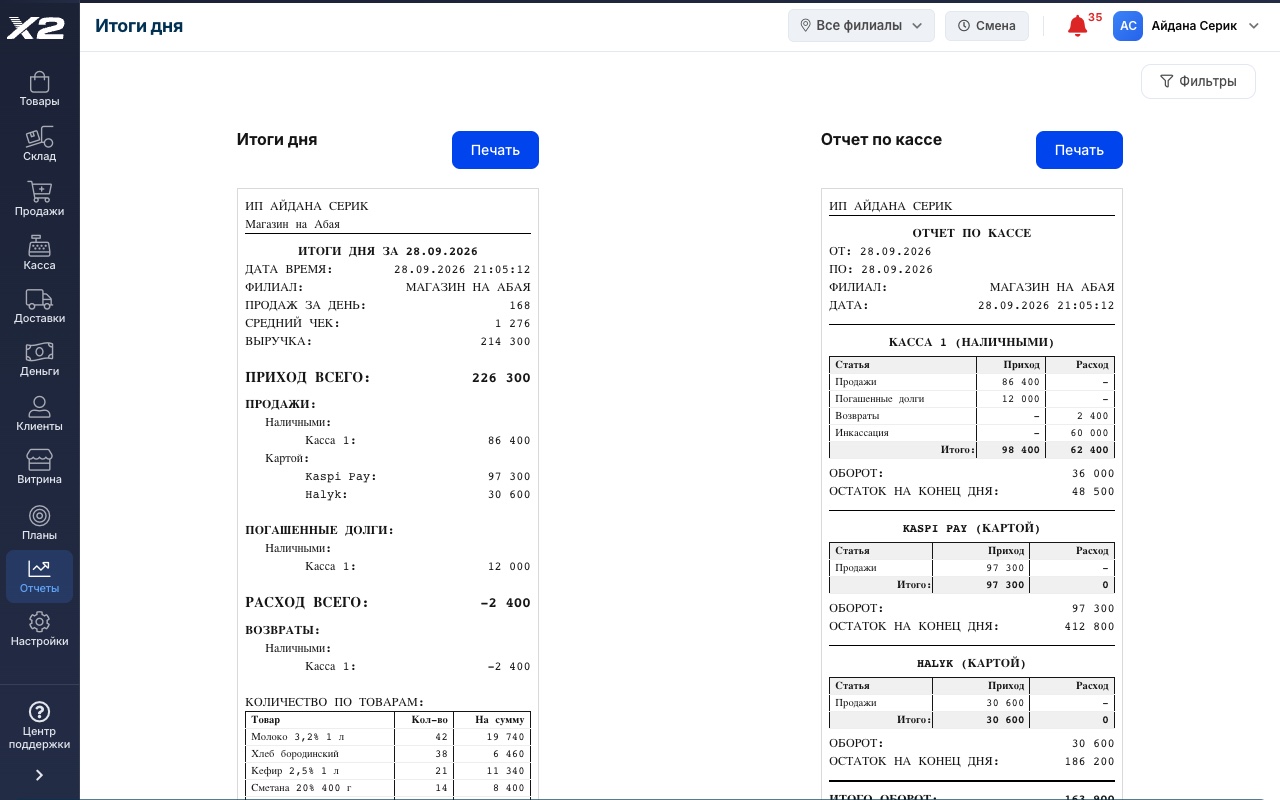This screenshot has height=800, width=1280.
Task: Click the Kaspi Pay ending balance 412 800
Action: click(1090, 627)
